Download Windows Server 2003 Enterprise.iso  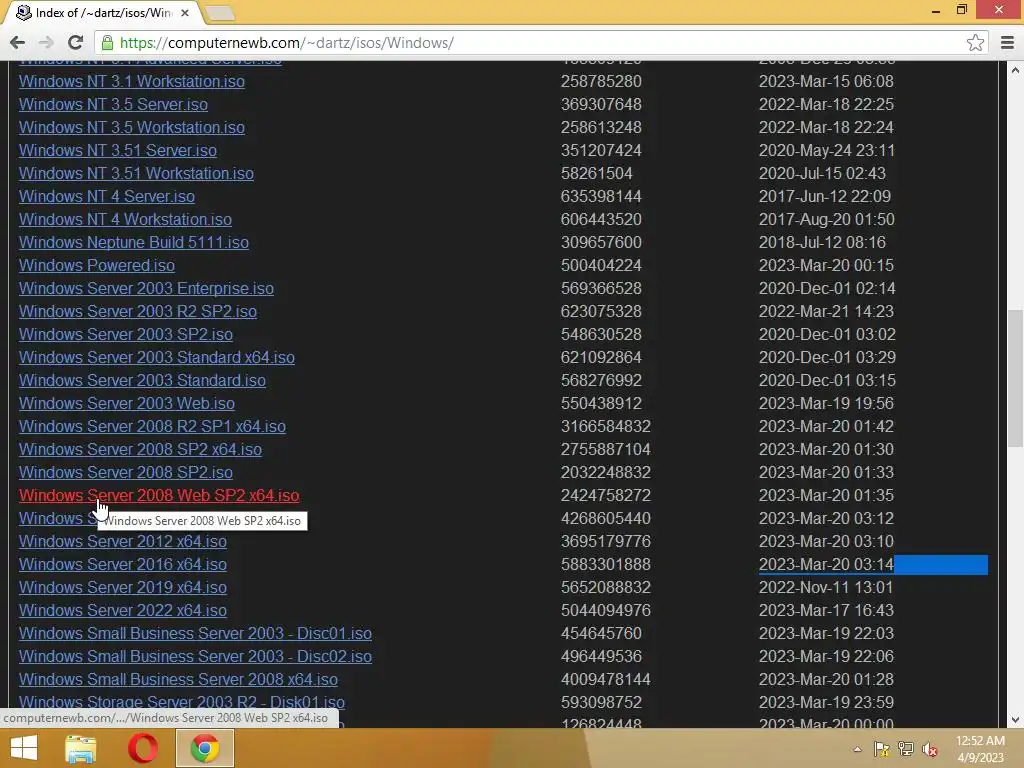click(146, 289)
